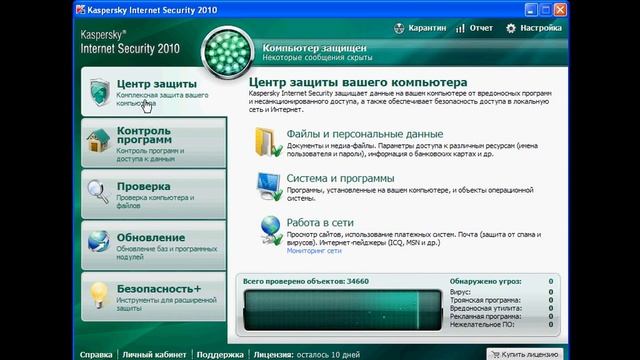This screenshot has width=640, height=360.
Task: Switch to the Контроль программ section
Action: coord(153,142)
